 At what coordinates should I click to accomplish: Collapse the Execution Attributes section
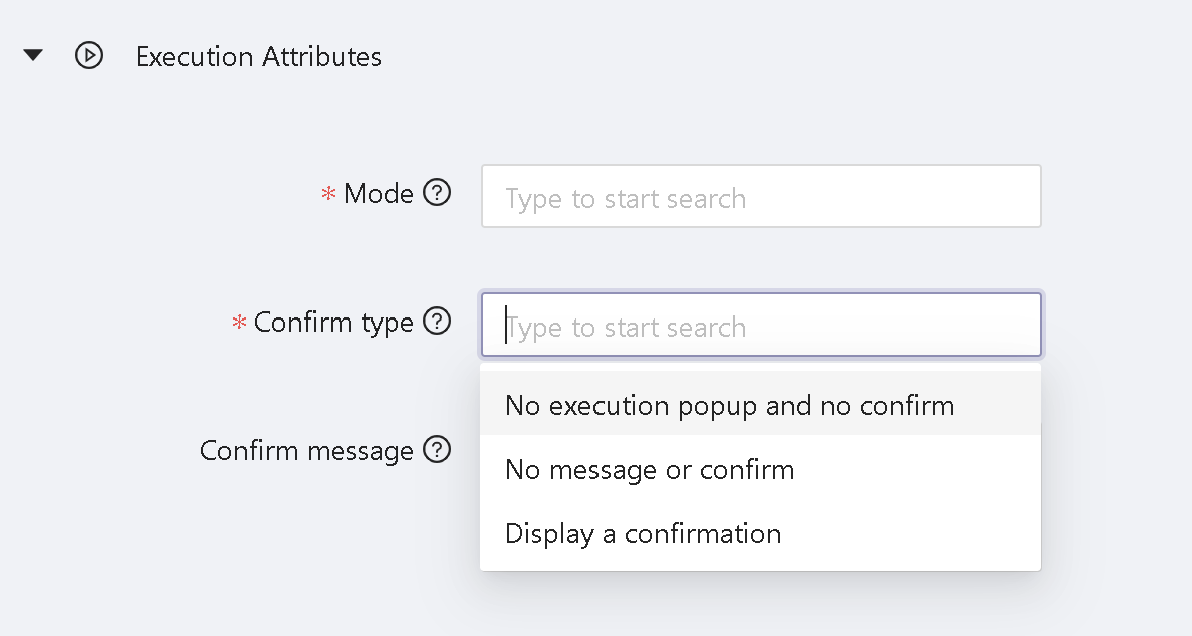pyautogui.click(x=33, y=55)
